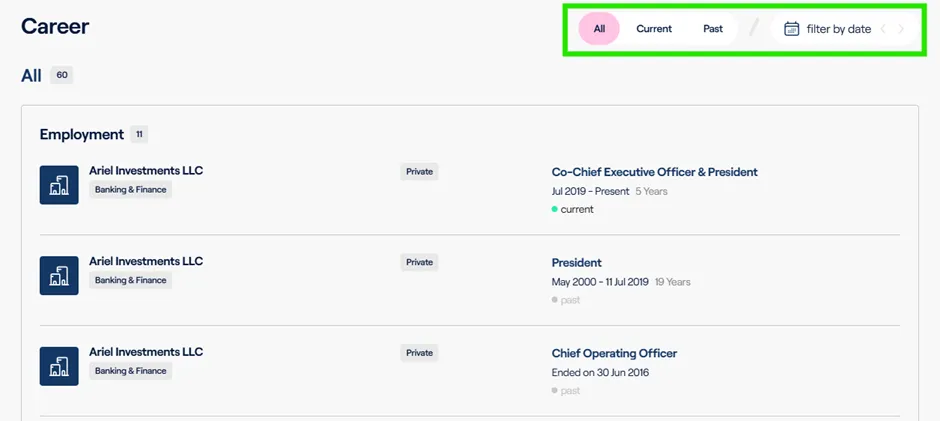
Task: Select the All filter pill
Action: click(599, 28)
